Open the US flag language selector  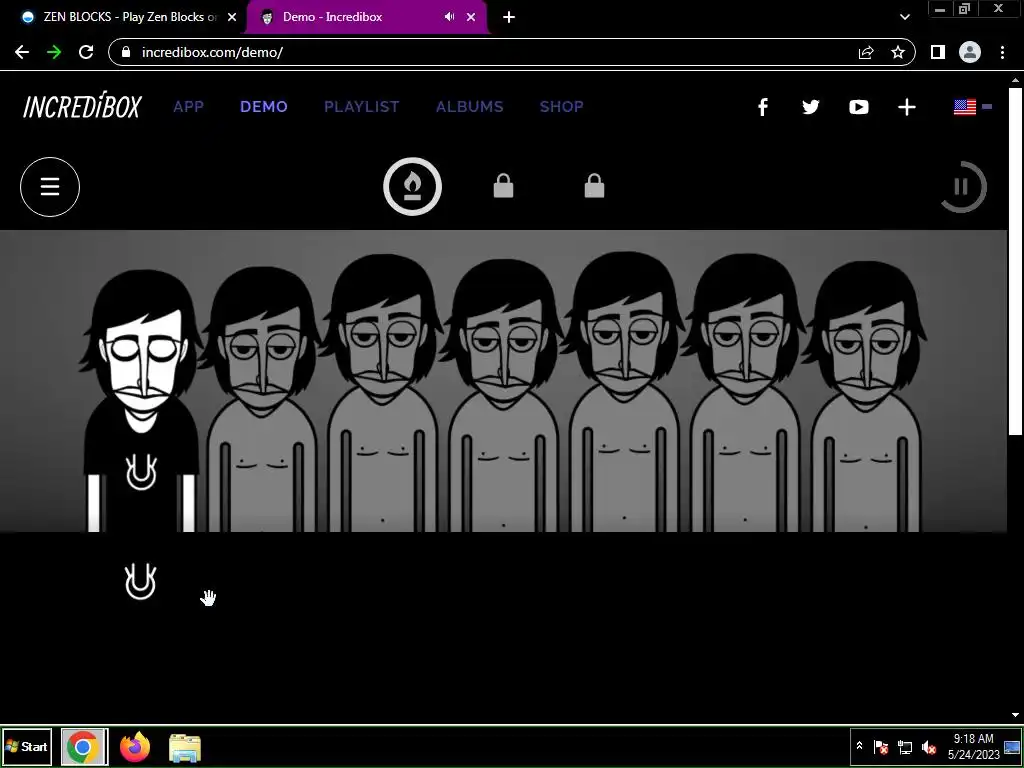click(972, 106)
